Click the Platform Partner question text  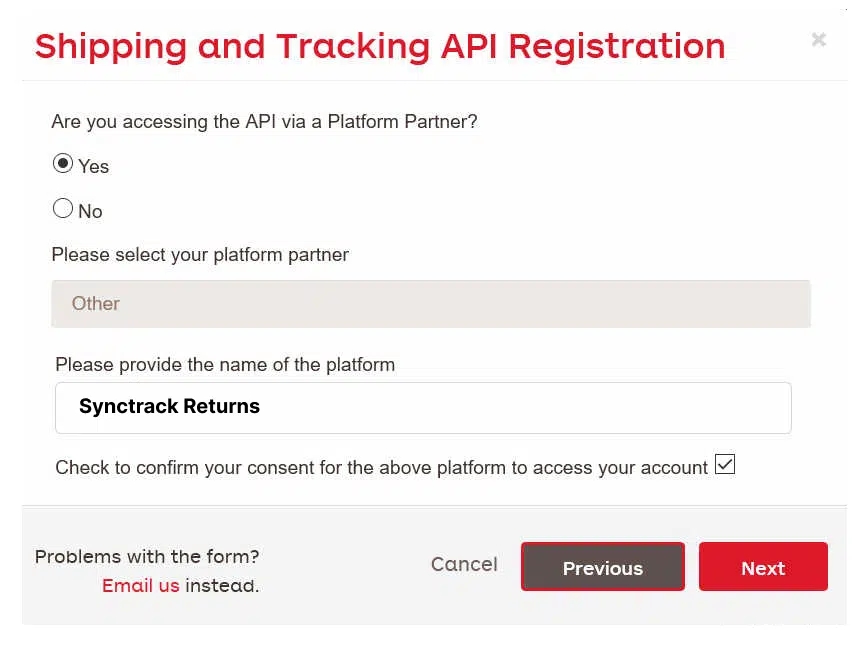(264, 122)
